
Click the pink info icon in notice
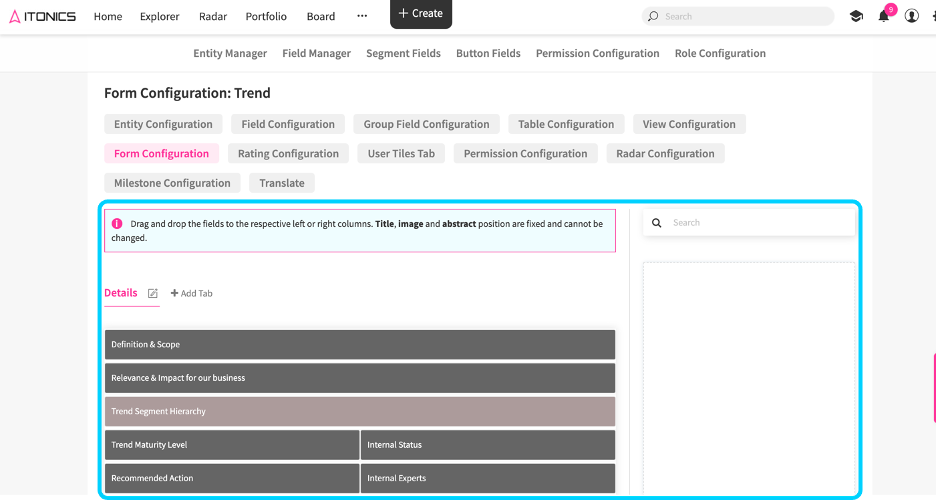[x=117, y=224]
